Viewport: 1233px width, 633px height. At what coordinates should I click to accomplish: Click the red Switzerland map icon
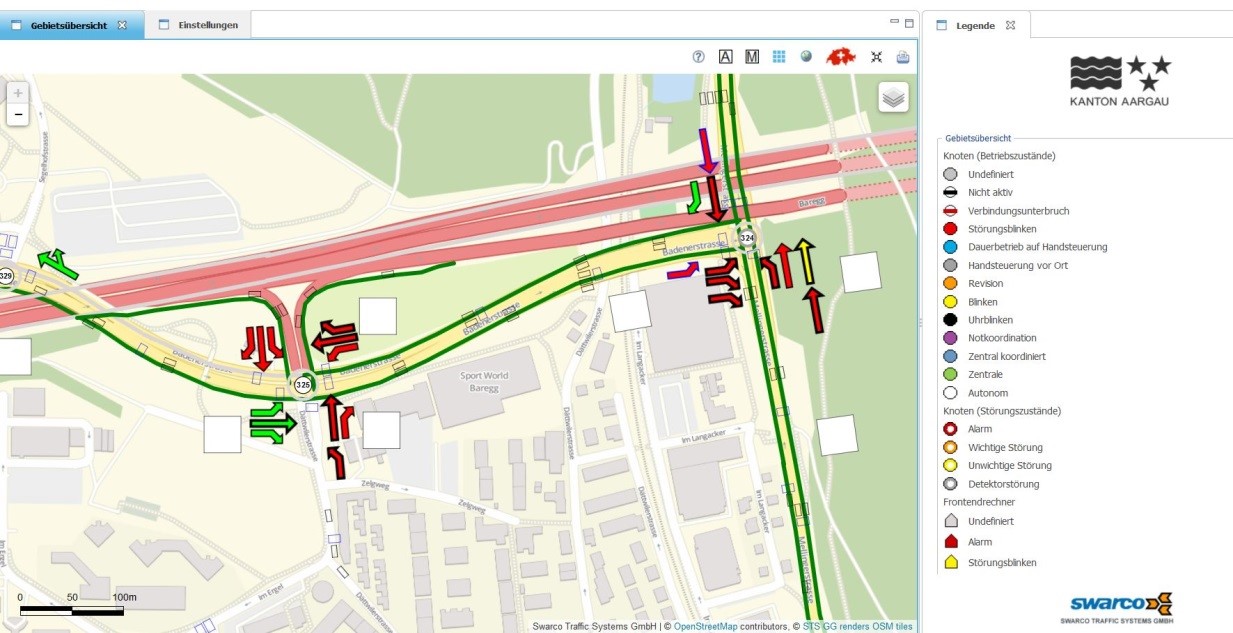(x=841, y=57)
